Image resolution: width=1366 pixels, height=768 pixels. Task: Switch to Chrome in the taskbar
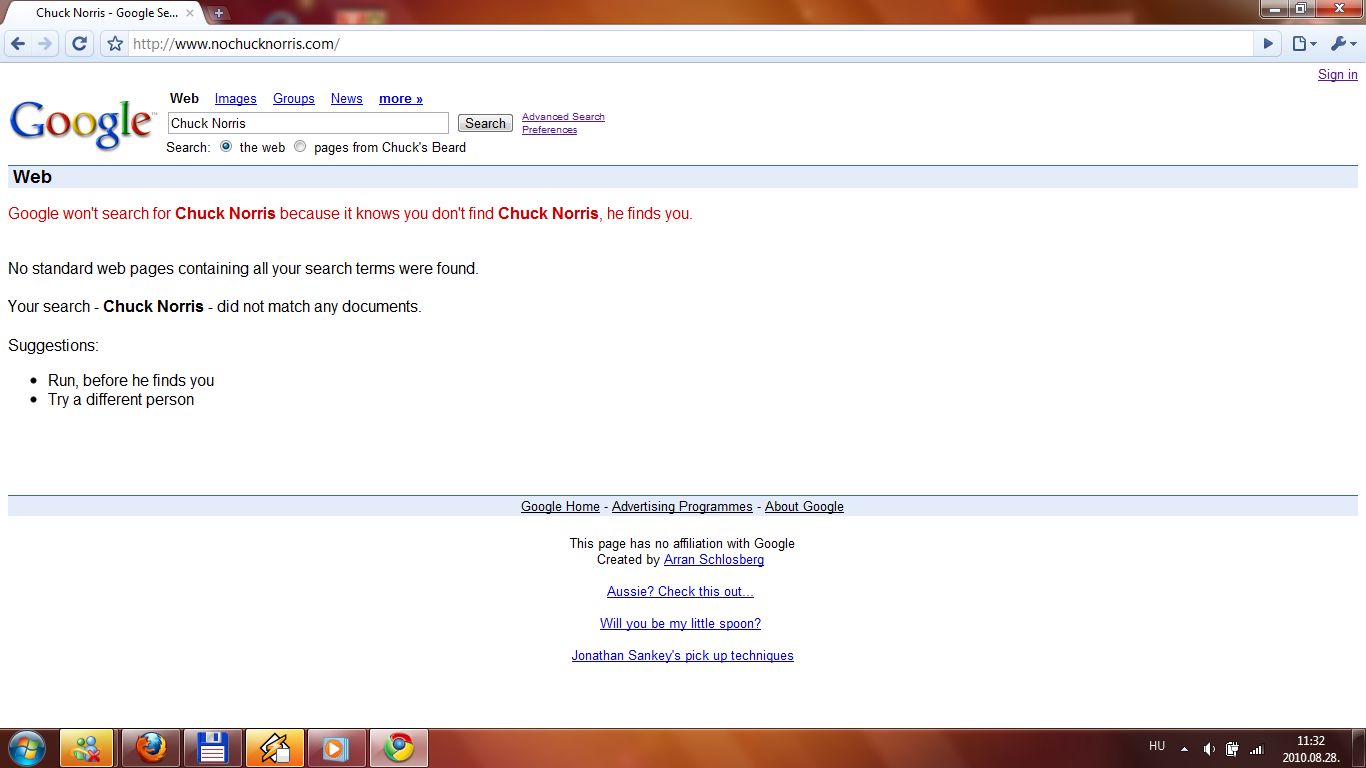tap(399, 748)
